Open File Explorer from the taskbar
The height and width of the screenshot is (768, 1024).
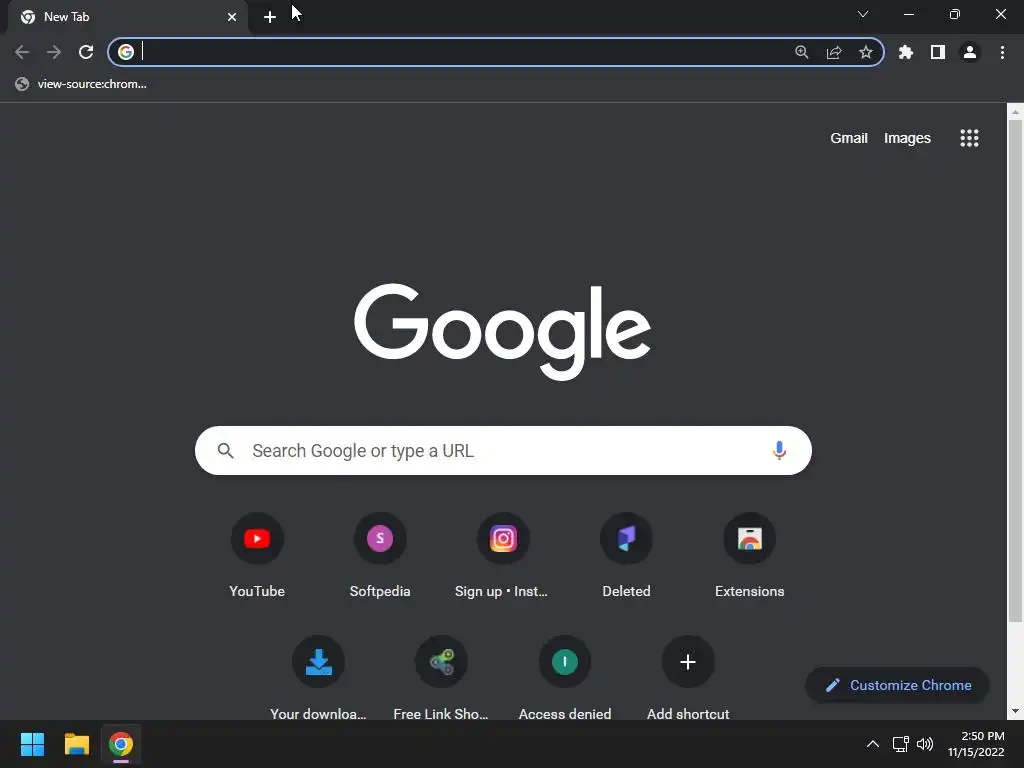pyautogui.click(x=76, y=744)
